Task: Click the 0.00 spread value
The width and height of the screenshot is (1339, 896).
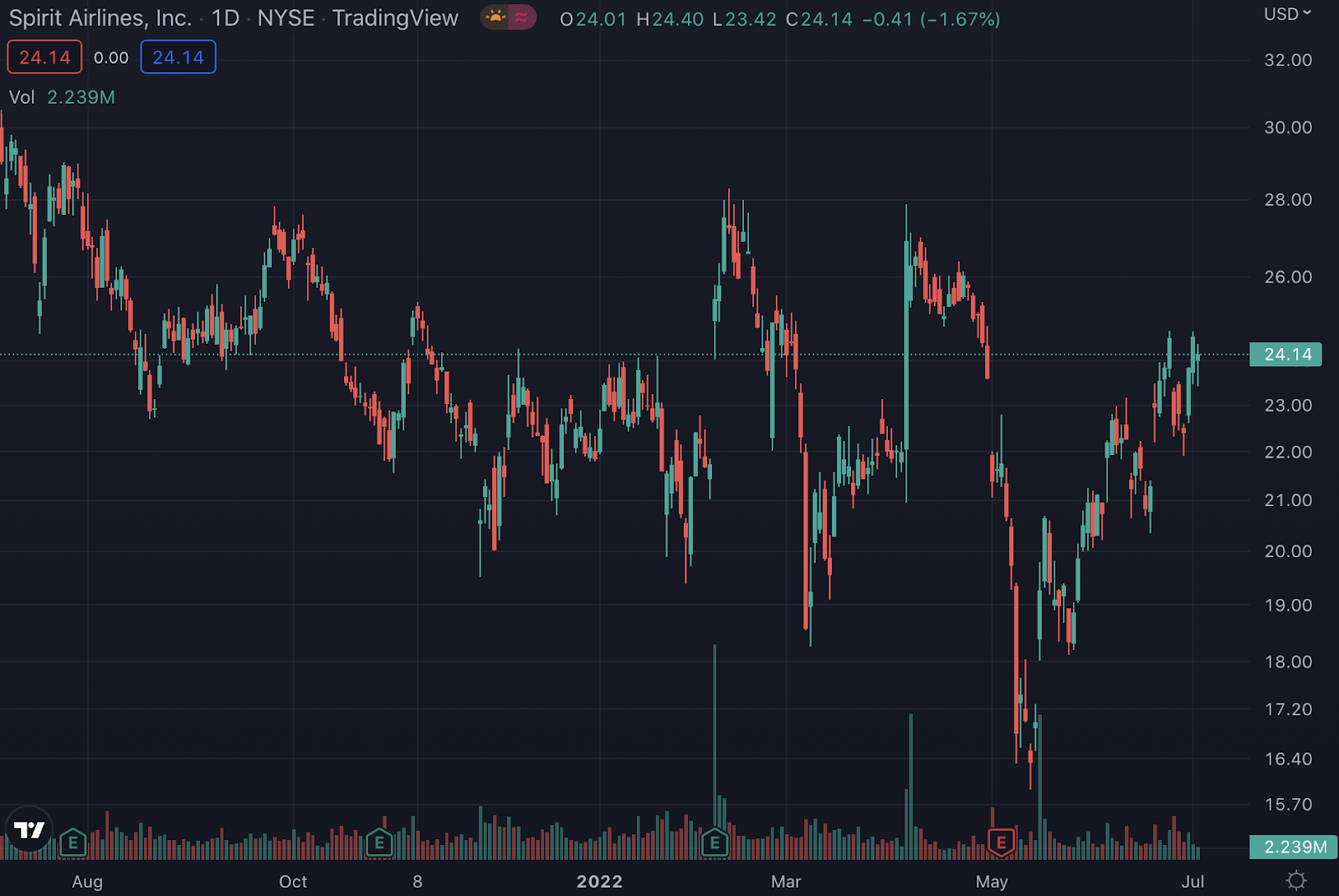Action: (x=111, y=58)
